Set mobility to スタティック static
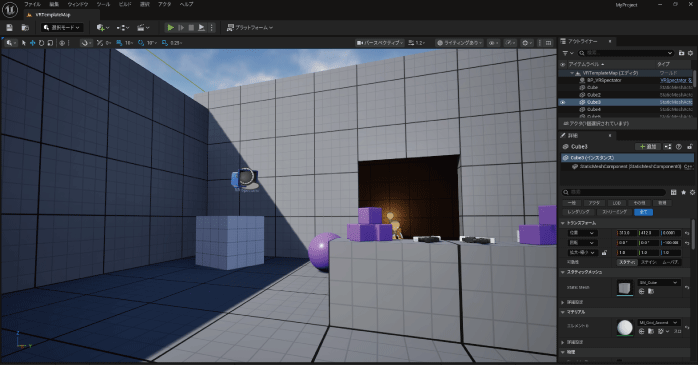 [x=627, y=262]
